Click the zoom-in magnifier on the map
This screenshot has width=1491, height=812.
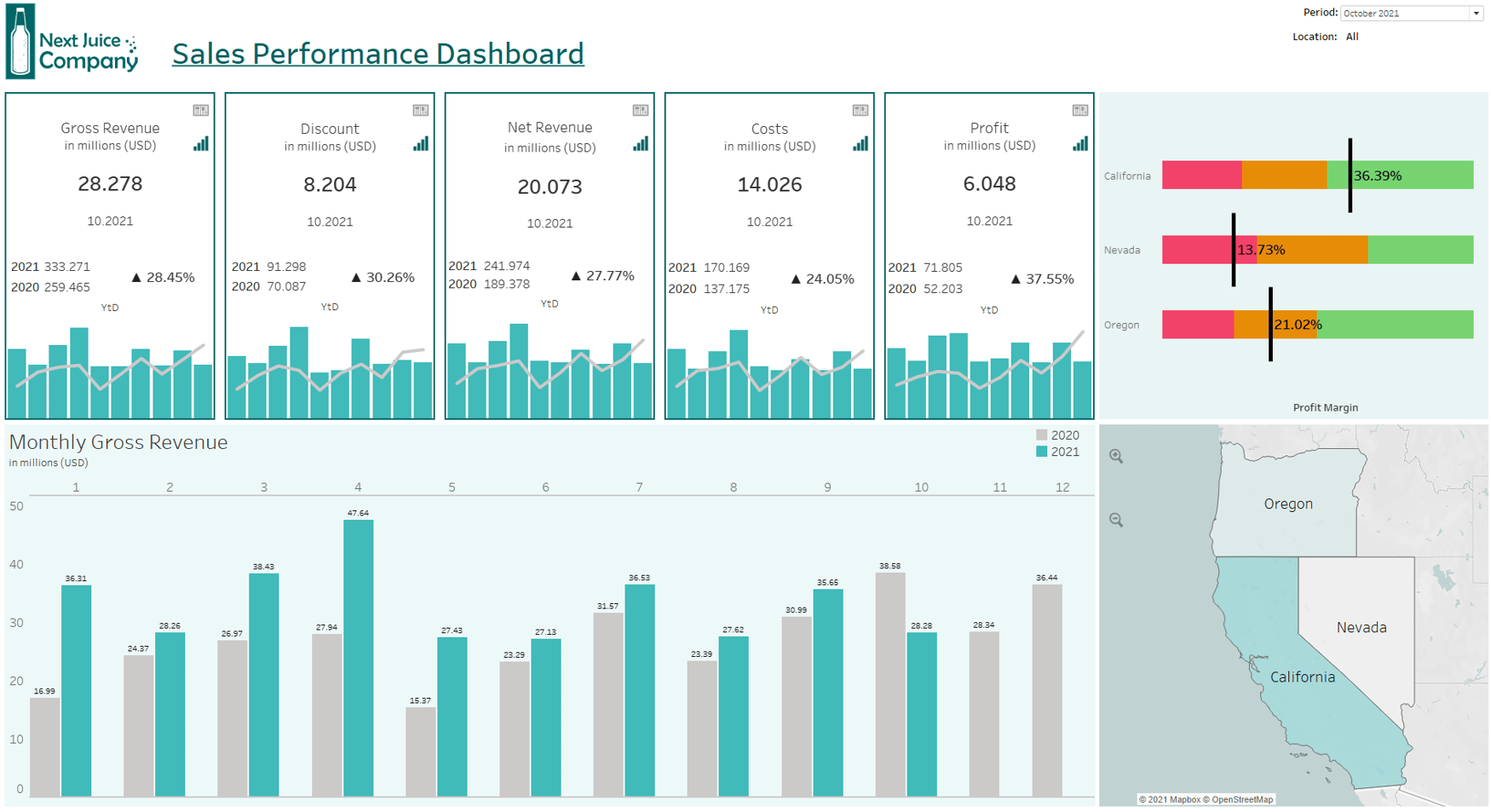(1115, 457)
